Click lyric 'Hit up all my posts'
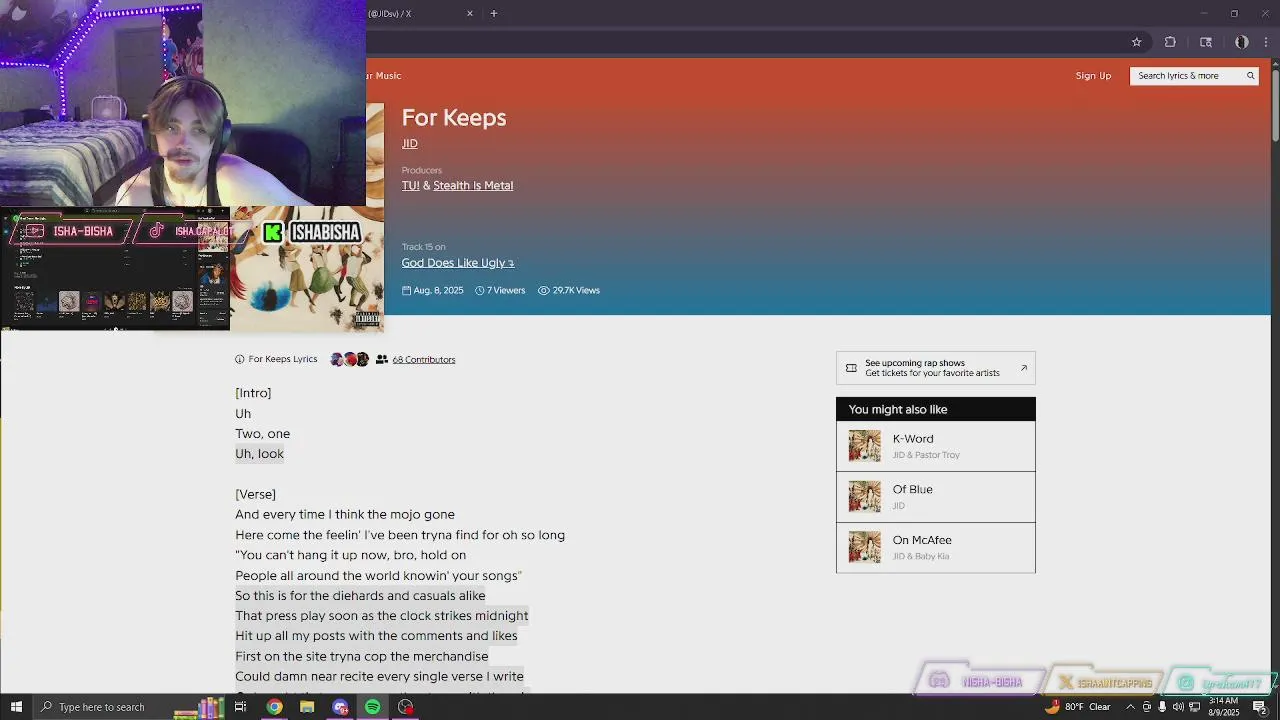 click(x=376, y=636)
